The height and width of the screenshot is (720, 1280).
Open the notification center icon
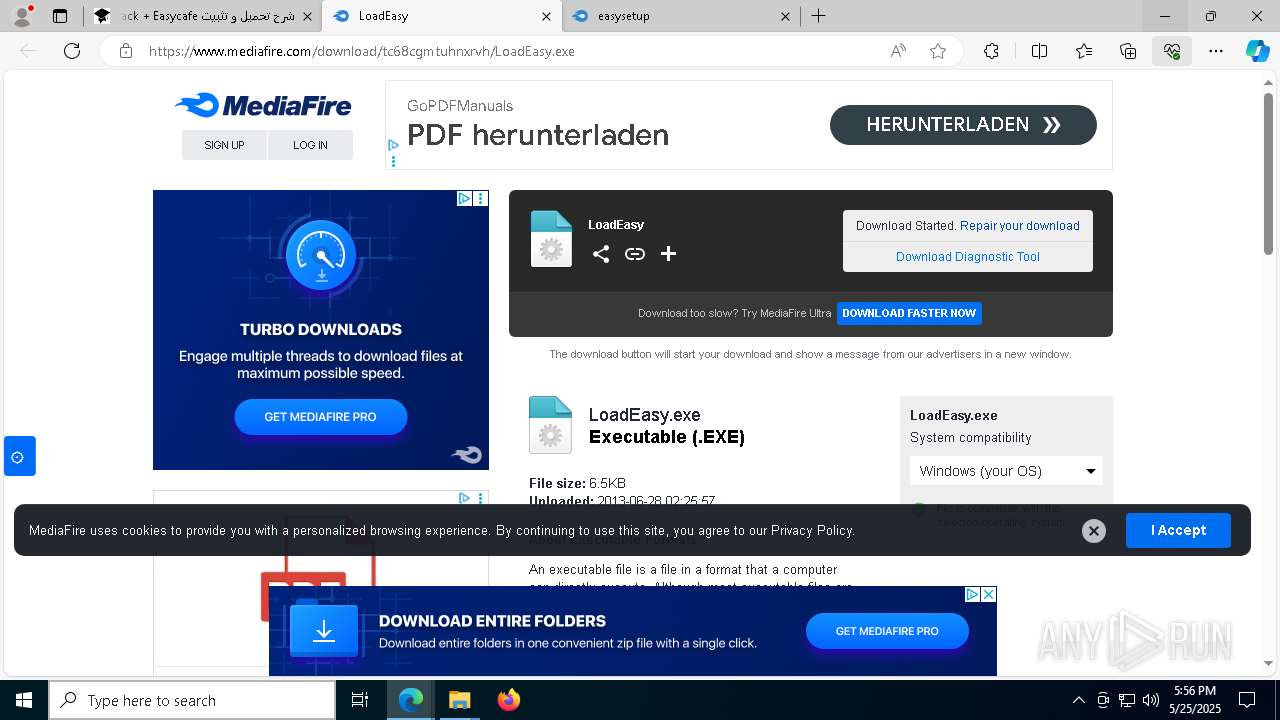1247,700
